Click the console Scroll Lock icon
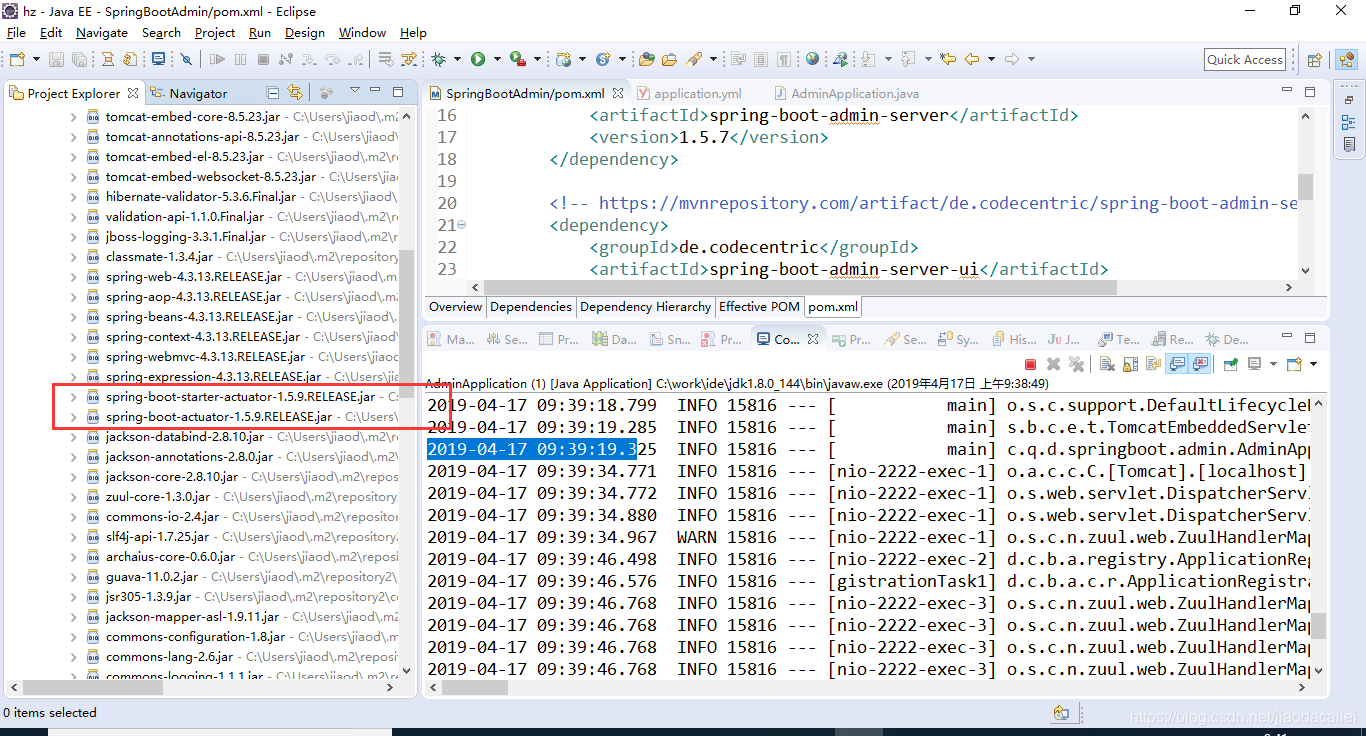The width and height of the screenshot is (1366, 736). (1130, 365)
